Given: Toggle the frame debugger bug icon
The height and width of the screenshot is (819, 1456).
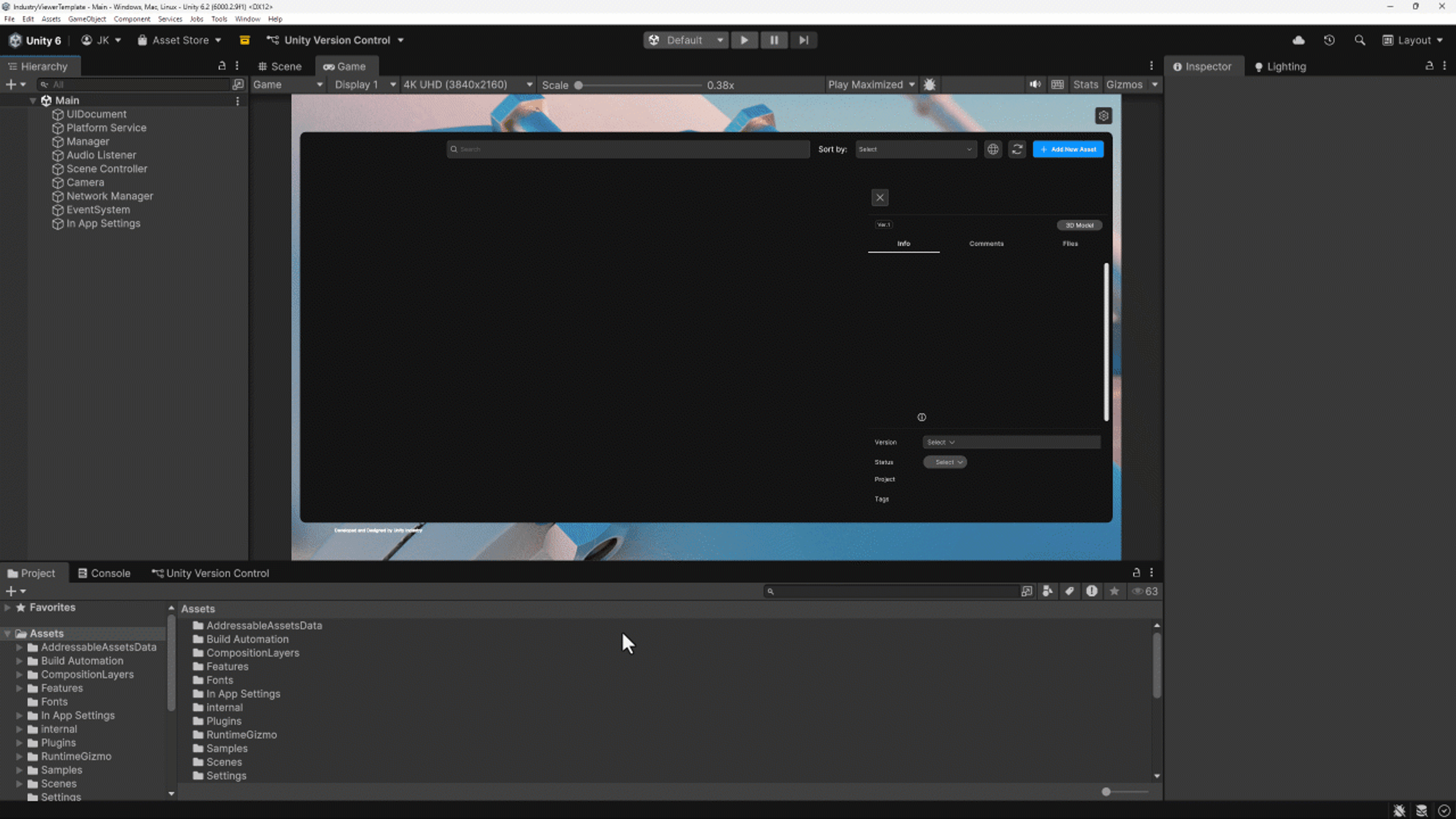Looking at the screenshot, I should [929, 85].
